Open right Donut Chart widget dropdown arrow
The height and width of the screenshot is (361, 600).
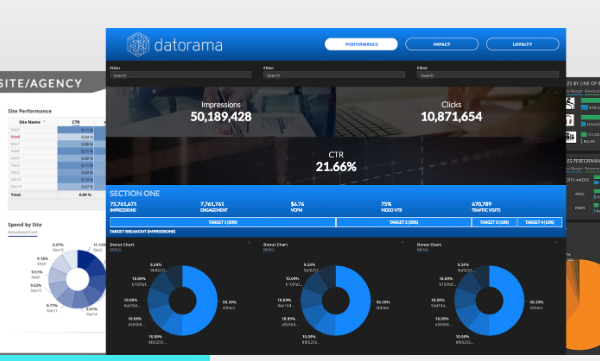556,243
